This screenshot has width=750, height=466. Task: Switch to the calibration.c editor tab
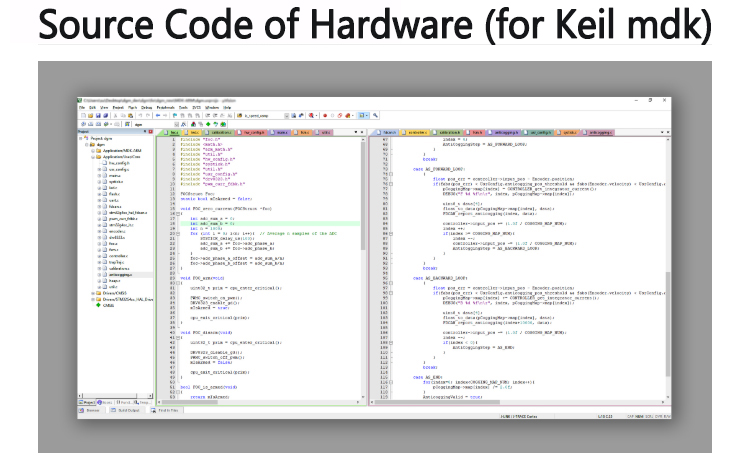tap(220, 132)
